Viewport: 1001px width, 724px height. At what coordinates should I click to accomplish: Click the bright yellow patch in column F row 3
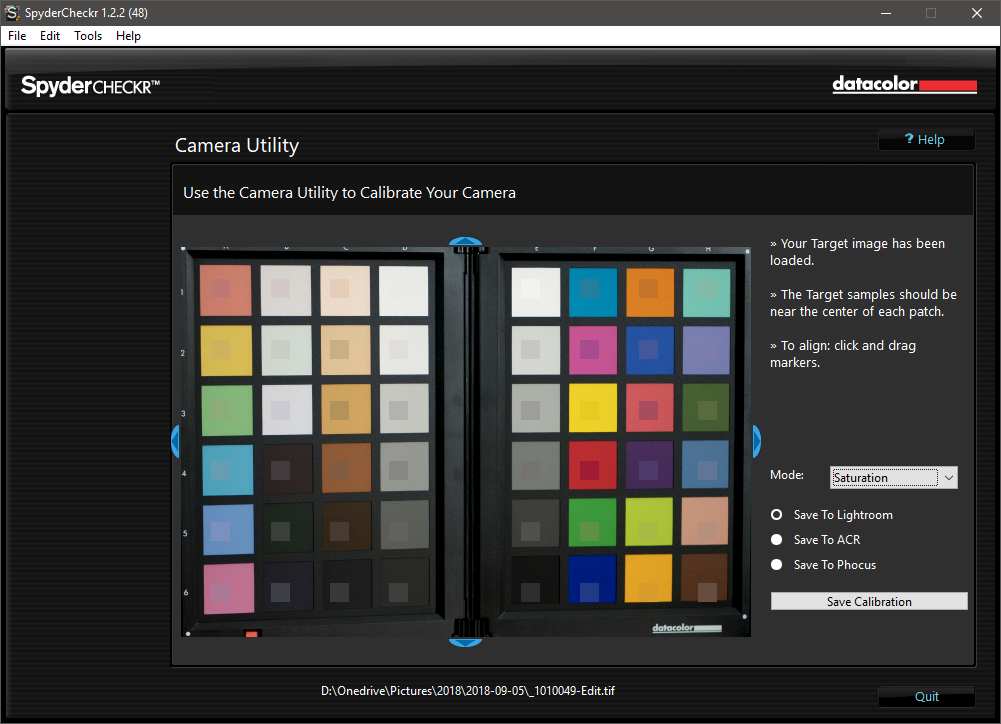pyautogui.click(x=593, y=407)
